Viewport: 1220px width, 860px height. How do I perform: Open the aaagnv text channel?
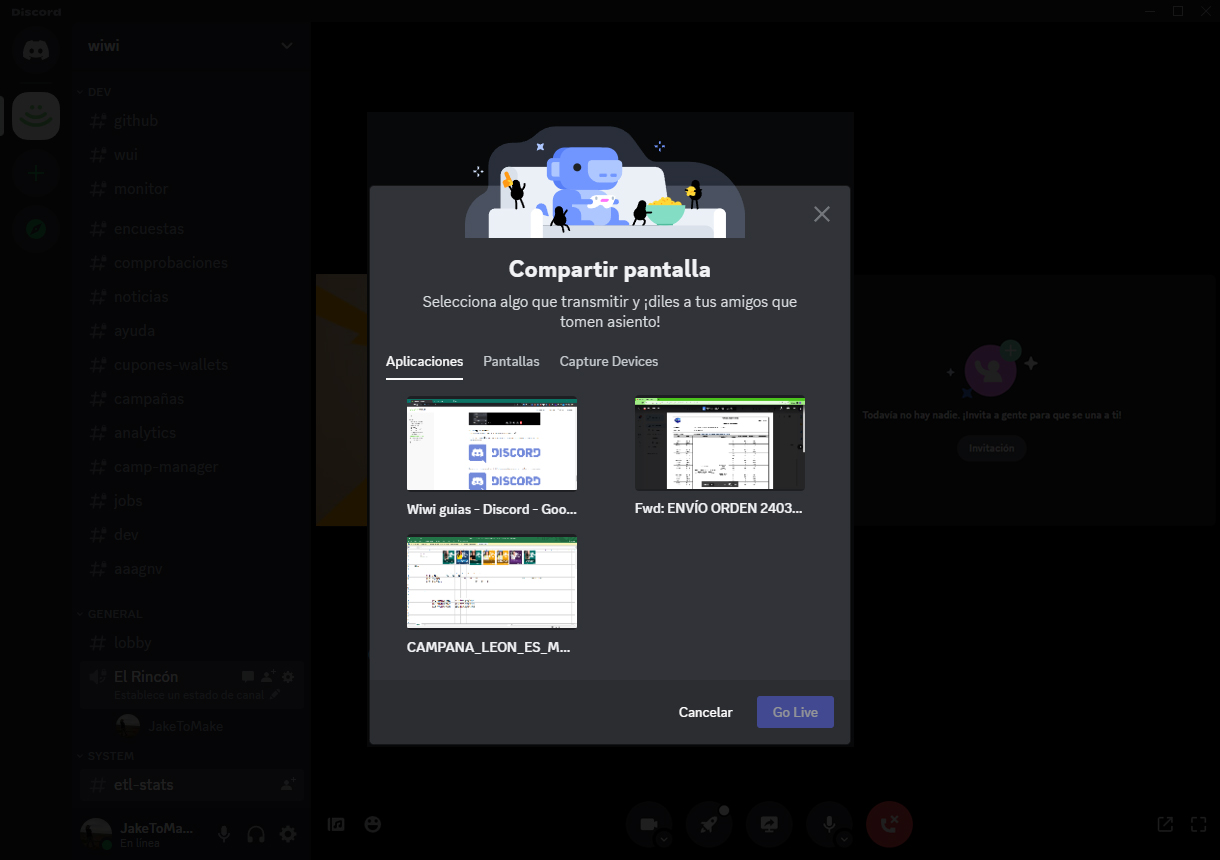190,569
